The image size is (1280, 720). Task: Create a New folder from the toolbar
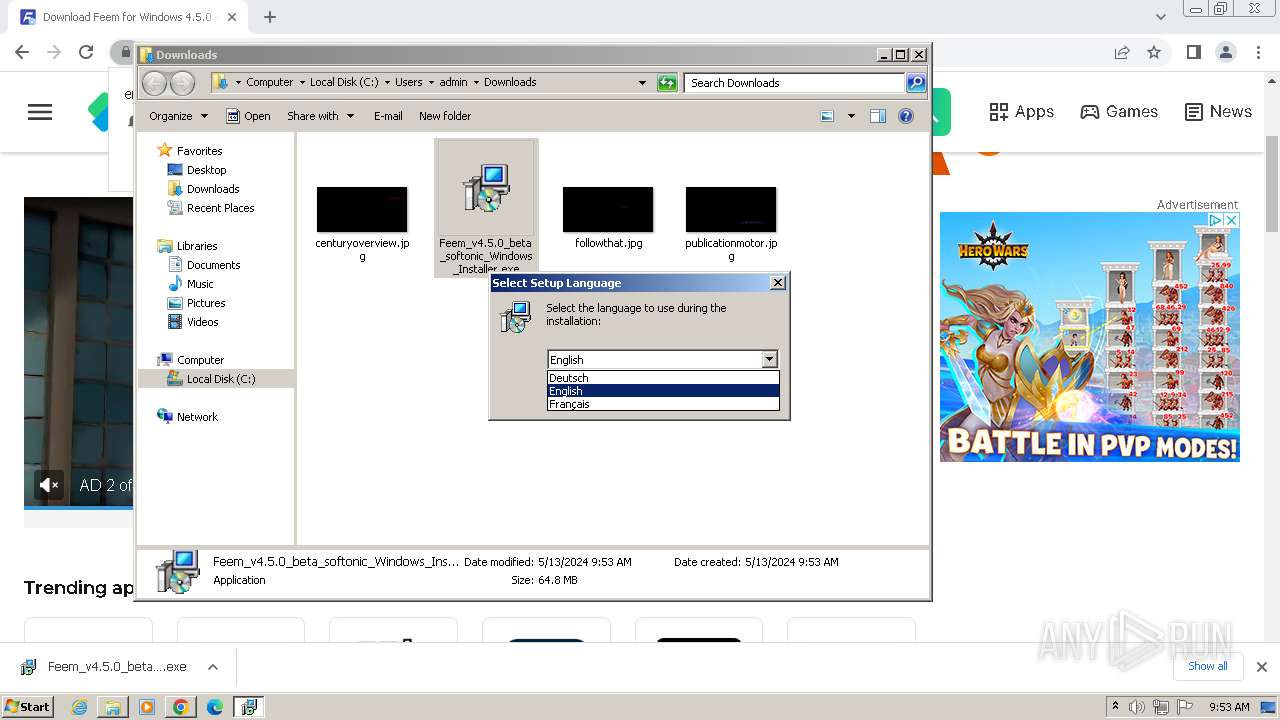click(x=445, y=116)
